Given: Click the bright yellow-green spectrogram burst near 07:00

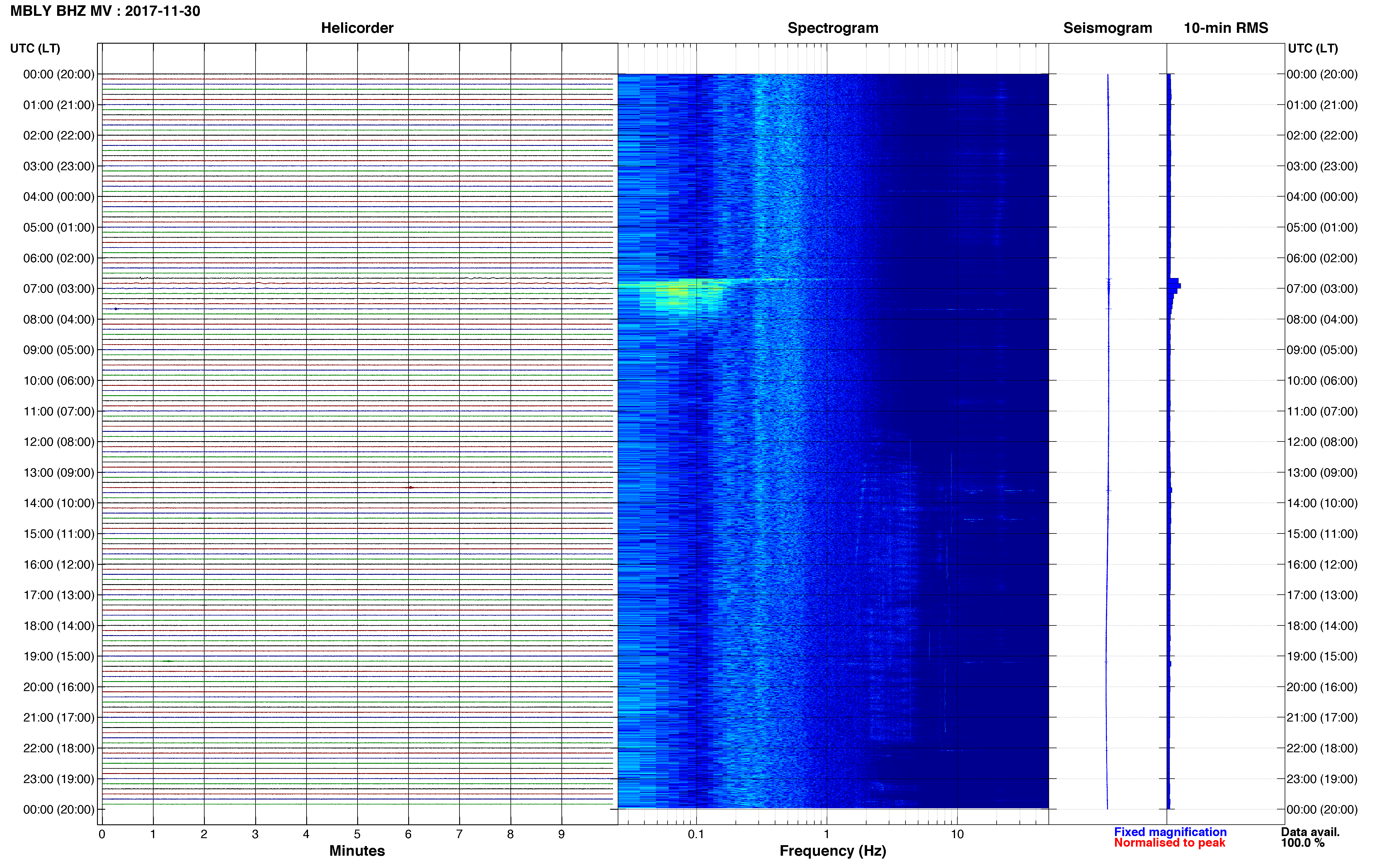Looking at the screenshot, I should [682, 296].
